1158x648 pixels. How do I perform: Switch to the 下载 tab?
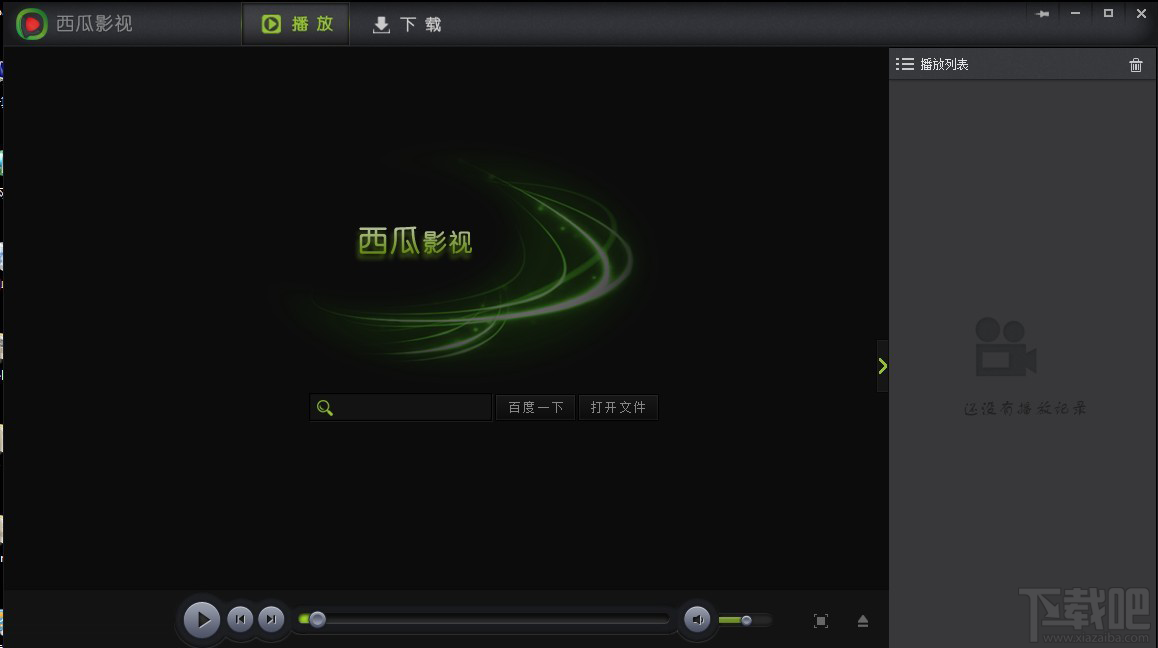(x=405, y=24)
